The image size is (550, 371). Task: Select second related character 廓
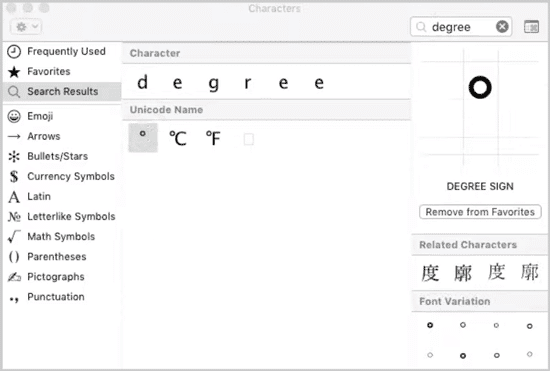pyautogui.click(x=463, y=273)
